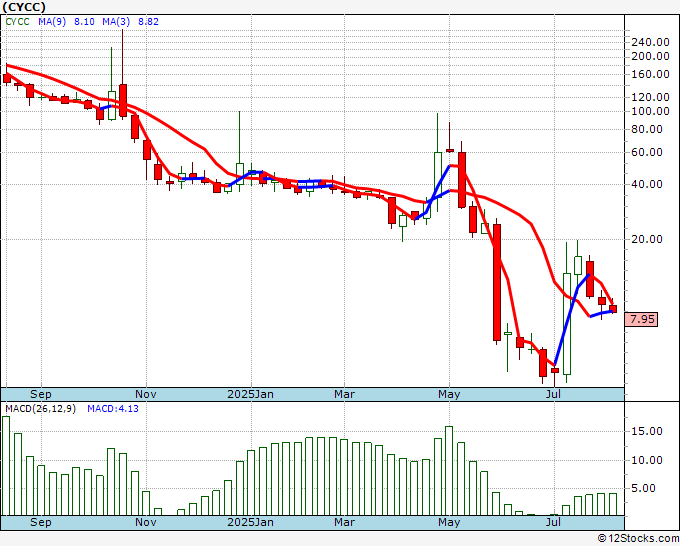Image resolution: width=680 pixels, height=546 pixels.
Task: Click the 160.00 price axis label
Action: (650, 74)
